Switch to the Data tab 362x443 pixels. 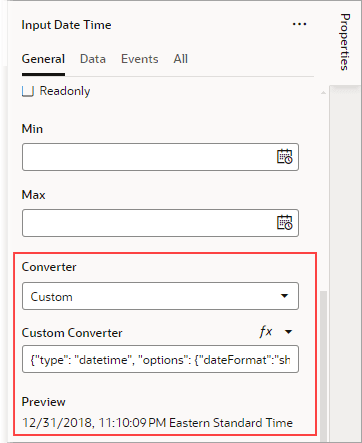coord(93,59)
